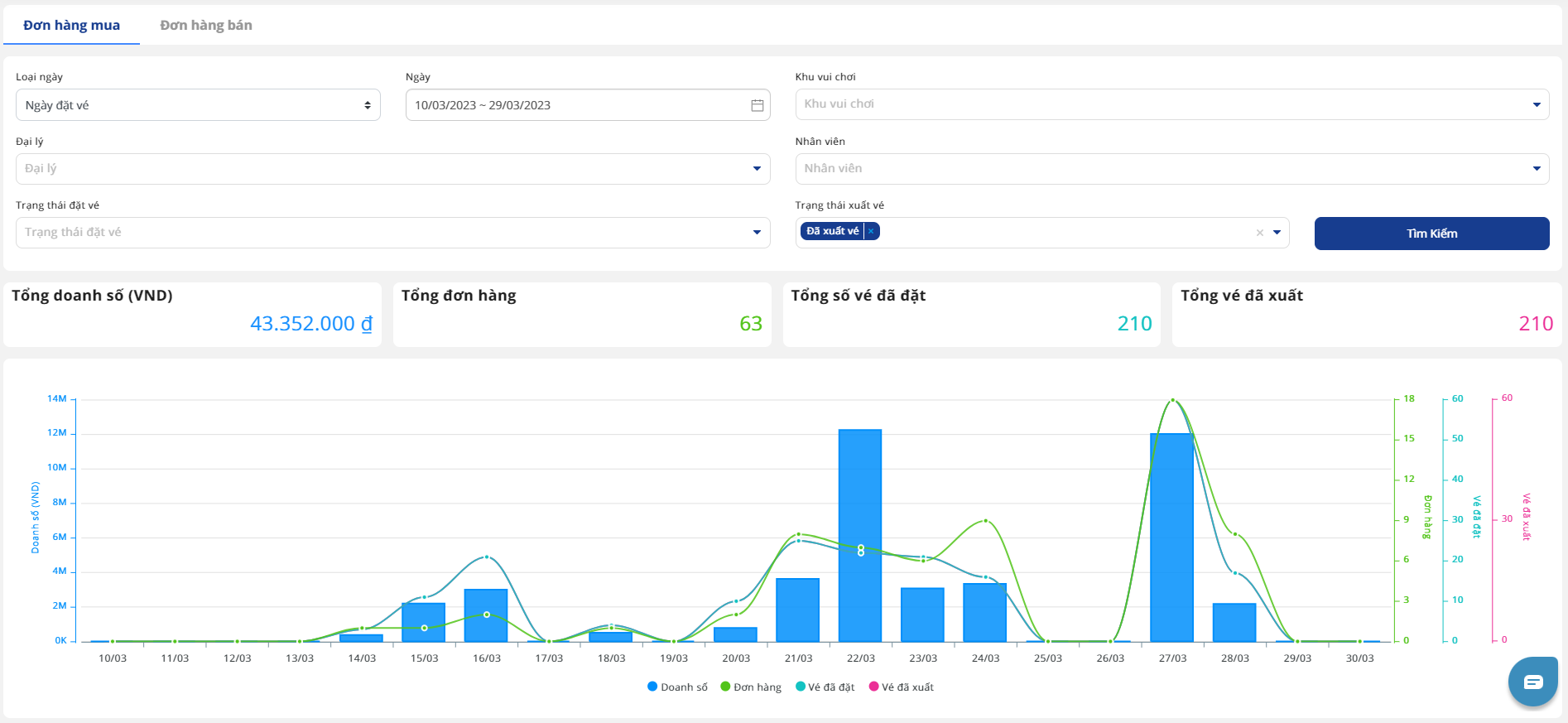Screen dimensions: 1568x723
Task: Toggle Đơn hàng legend series
Action: 751,687
